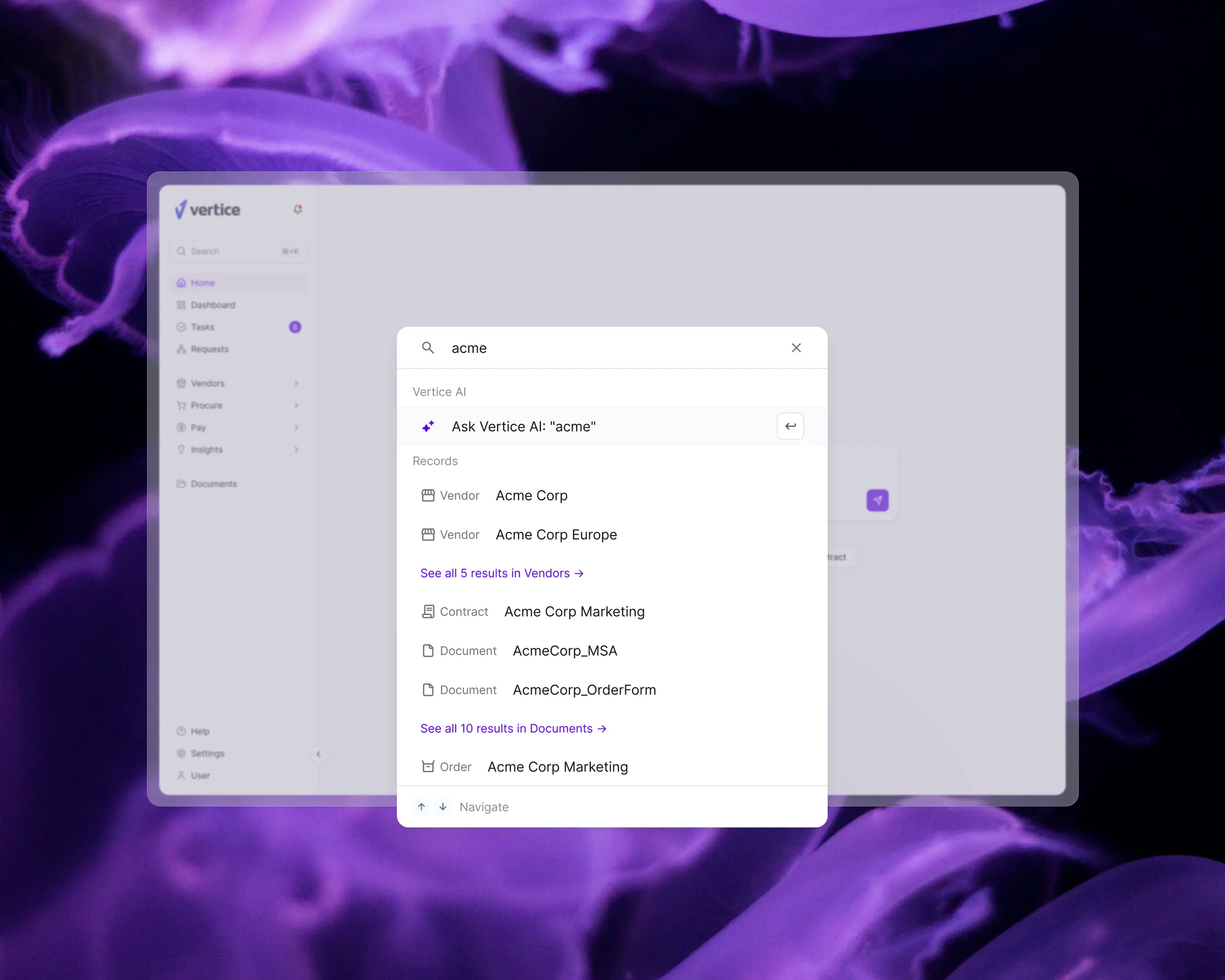The height and width of the screenshot is (980, 1225).
Task: Click the enter-key arrow button
Action: 790,426
